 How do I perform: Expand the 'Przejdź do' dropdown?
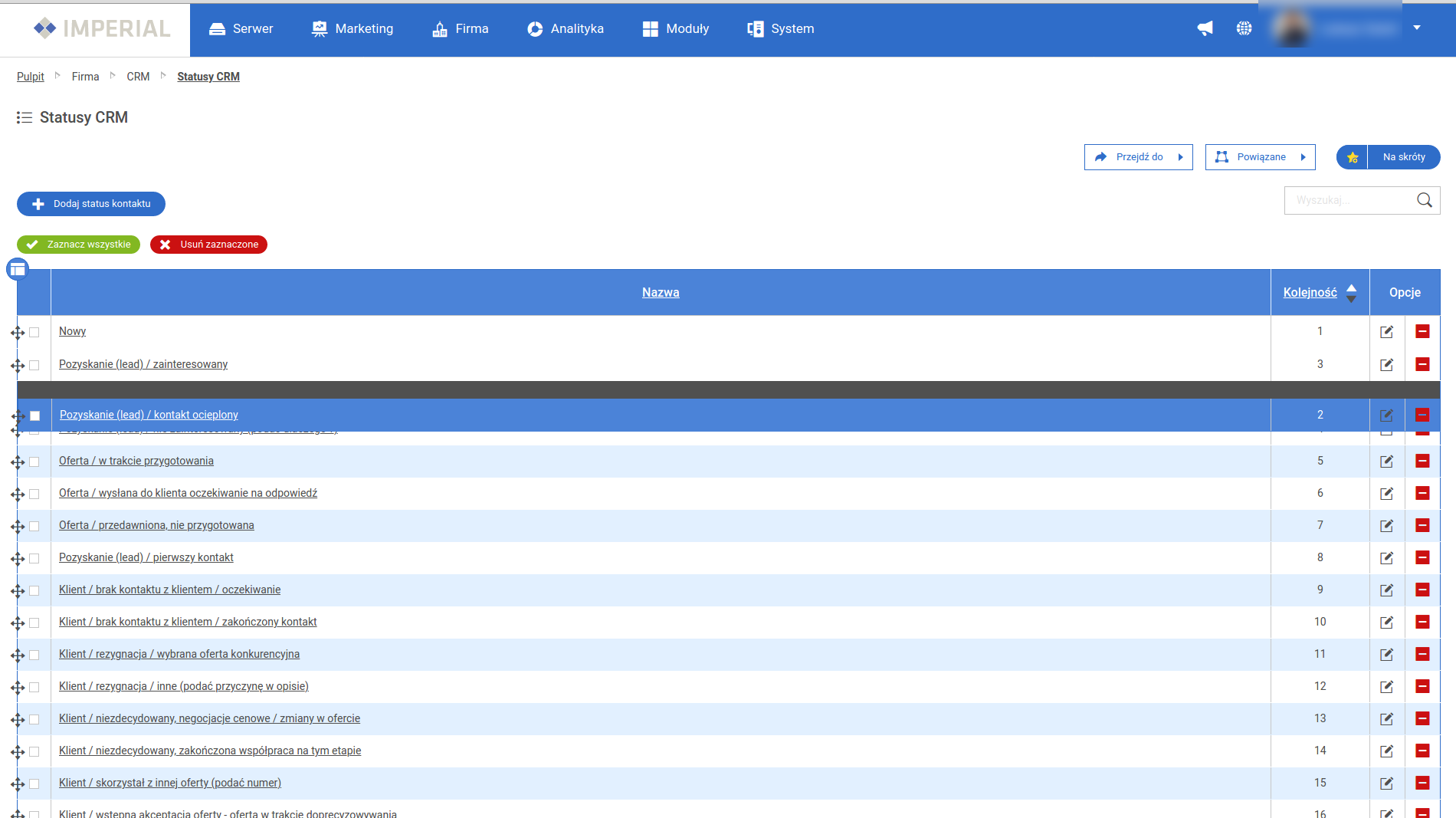(1138, 157)
